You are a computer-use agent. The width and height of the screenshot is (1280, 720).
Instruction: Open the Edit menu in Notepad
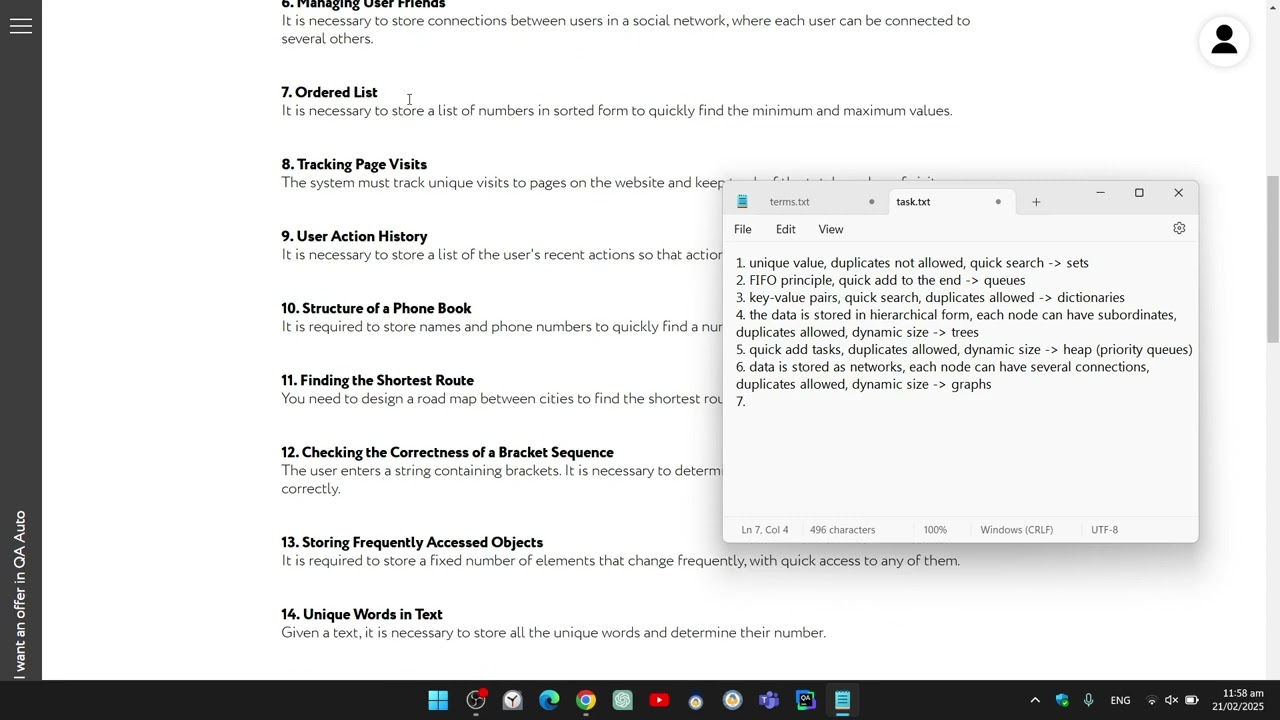click(786, 229)
